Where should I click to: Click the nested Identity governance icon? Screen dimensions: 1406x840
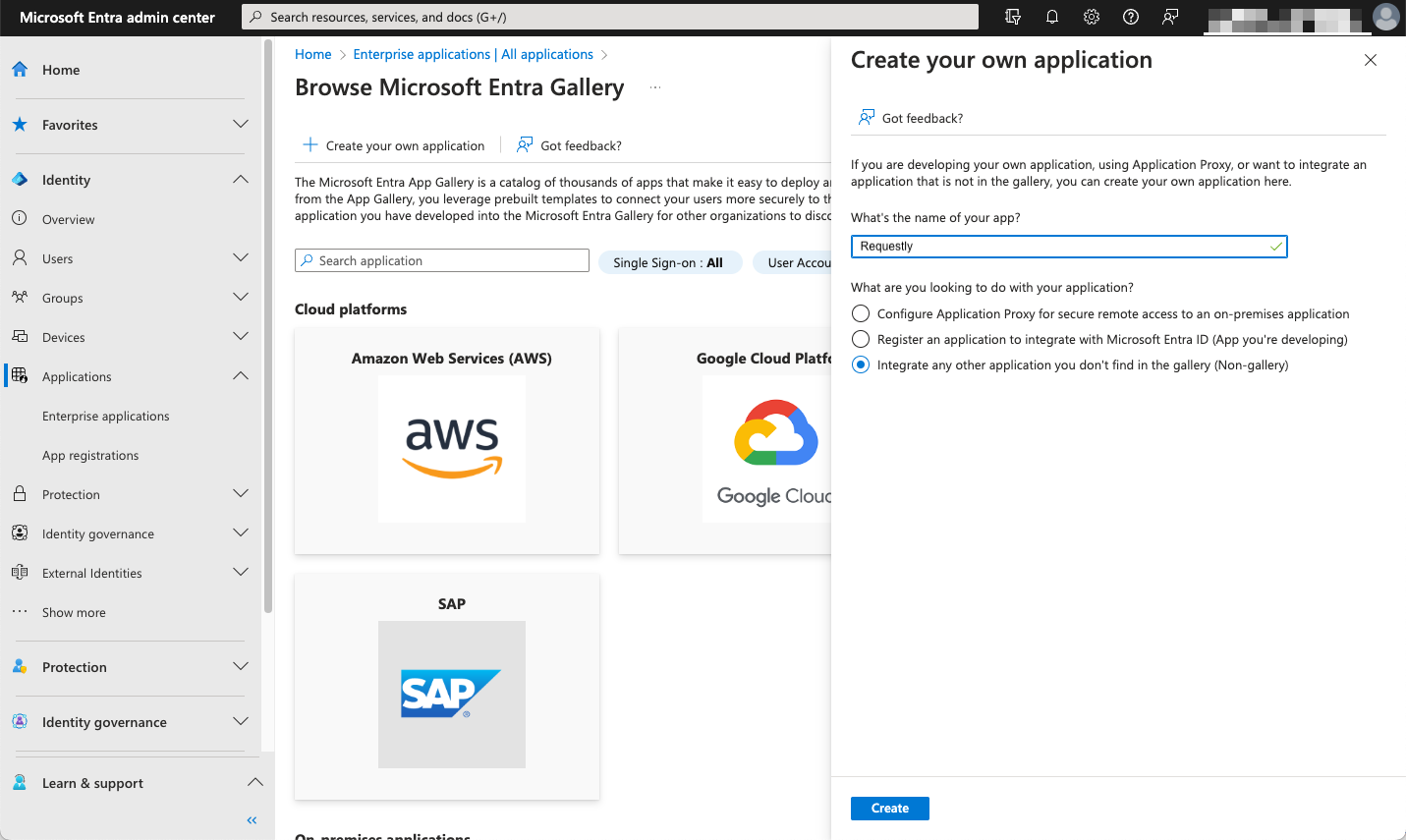coord(20,532)
